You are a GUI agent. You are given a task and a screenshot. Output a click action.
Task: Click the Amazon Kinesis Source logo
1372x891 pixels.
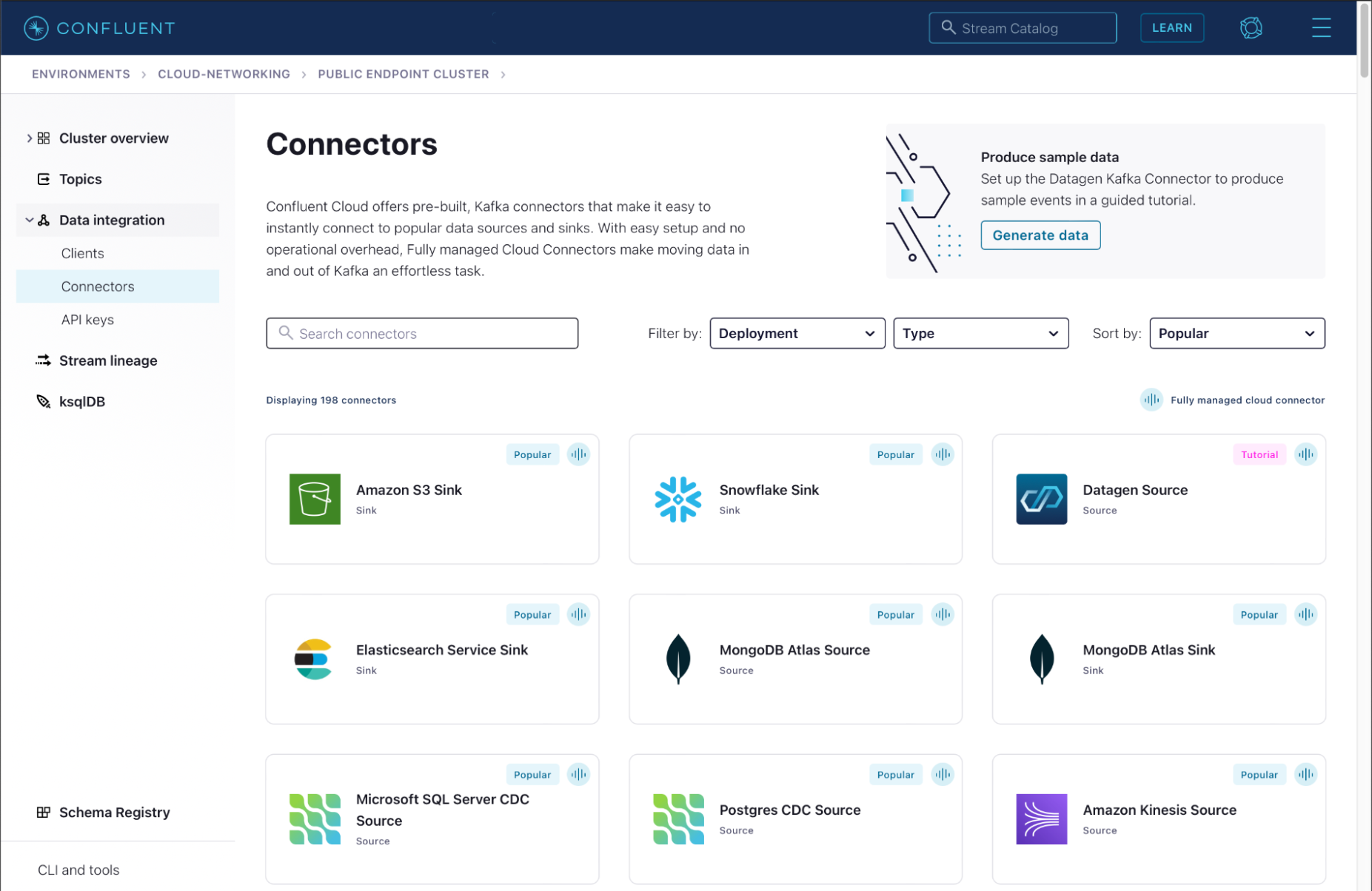(x=1041, y=819)
